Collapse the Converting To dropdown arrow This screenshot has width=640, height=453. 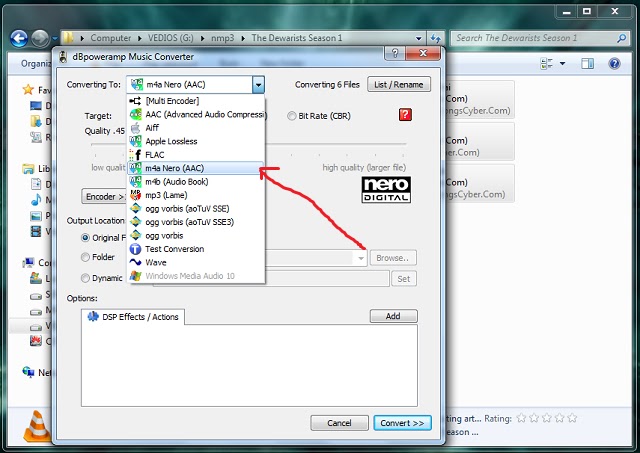(x=258, y=85)
